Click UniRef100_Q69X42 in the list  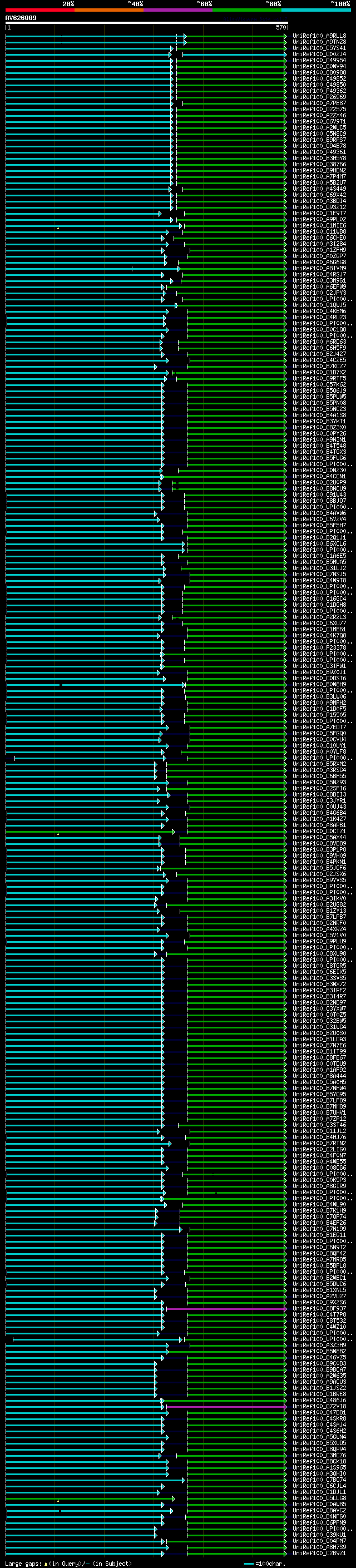(x=319, y=195)
